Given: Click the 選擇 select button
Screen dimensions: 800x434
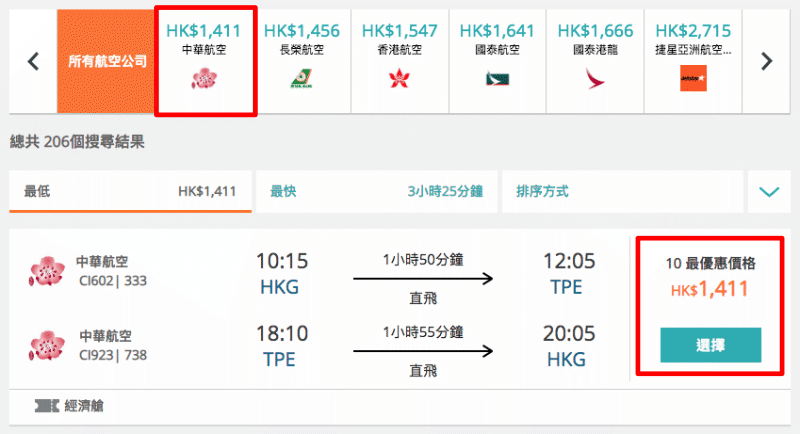Looking at the screenshot, I should [x=710, y=345].
